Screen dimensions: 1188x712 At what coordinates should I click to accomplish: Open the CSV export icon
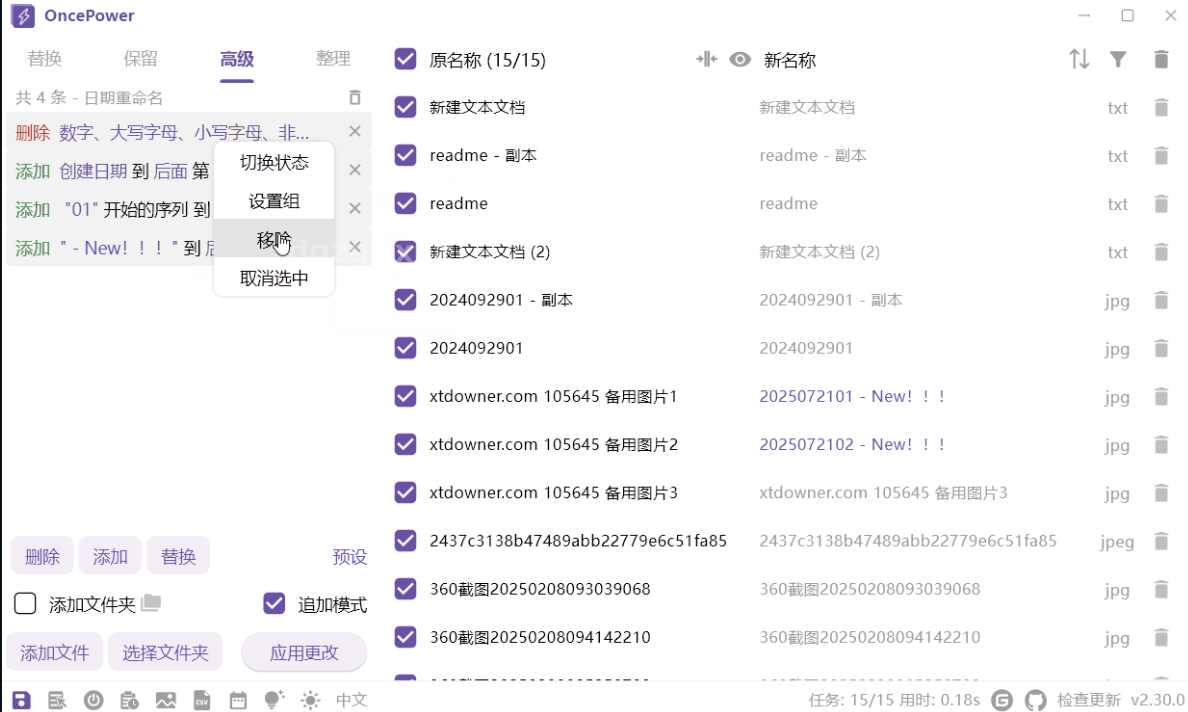[202, 700]
